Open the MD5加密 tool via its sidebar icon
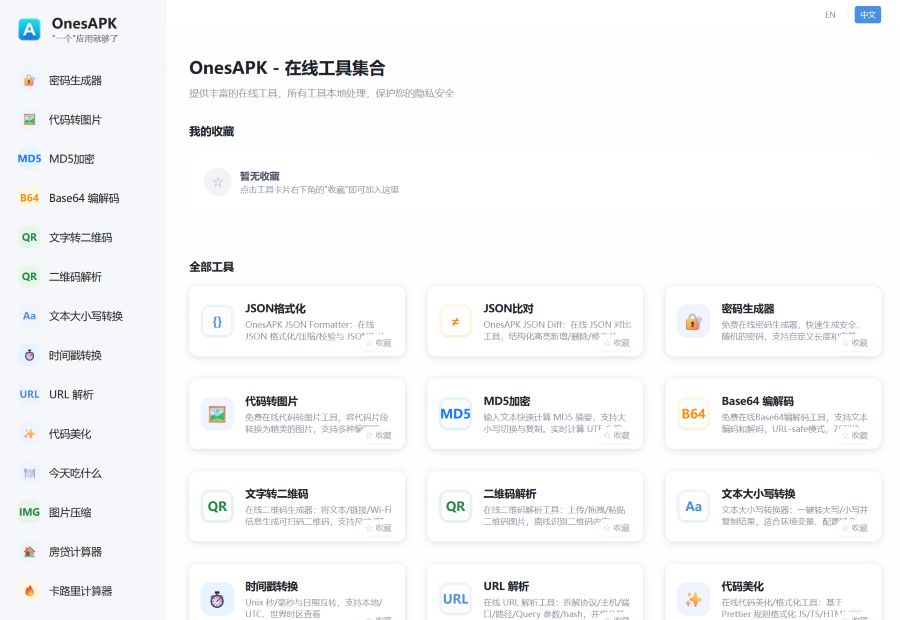This screenshot has height=620, width=900. [29, 158]
